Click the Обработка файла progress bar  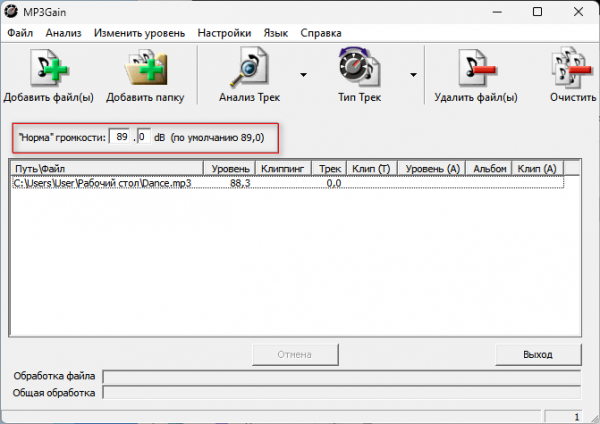pyautogui.click(x=342, y=377)
